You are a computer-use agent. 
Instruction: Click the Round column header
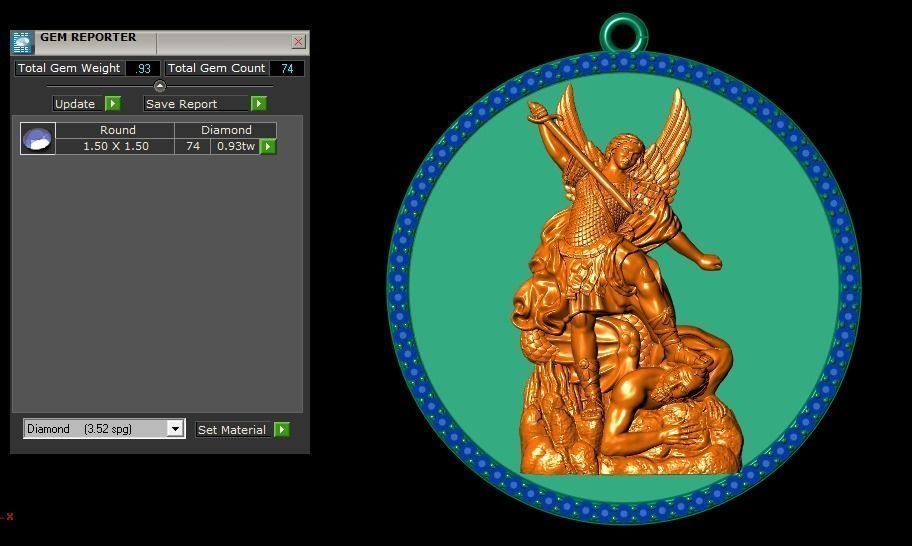tap(115, 130)
